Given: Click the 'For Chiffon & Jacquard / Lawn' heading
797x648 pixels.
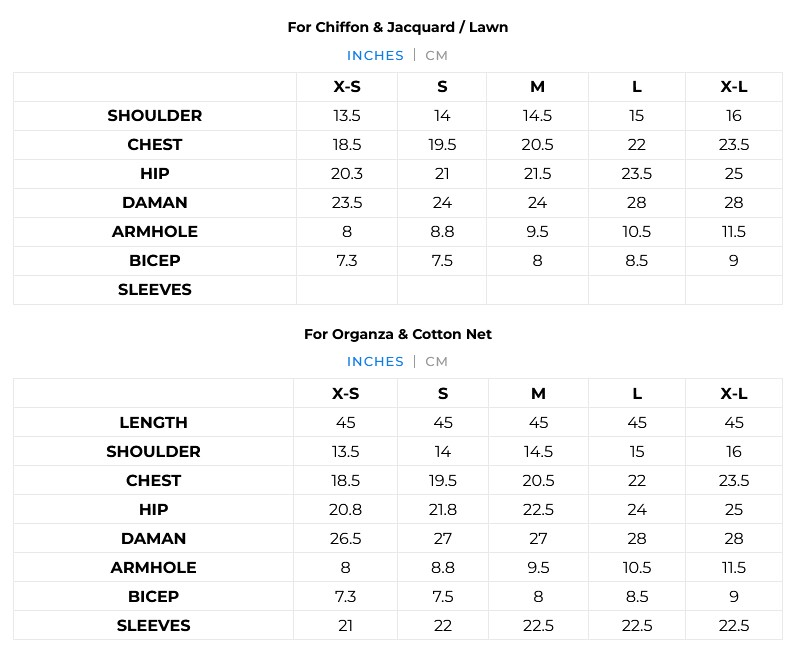Looking at the screenshot, I should [x=398, y=27].
